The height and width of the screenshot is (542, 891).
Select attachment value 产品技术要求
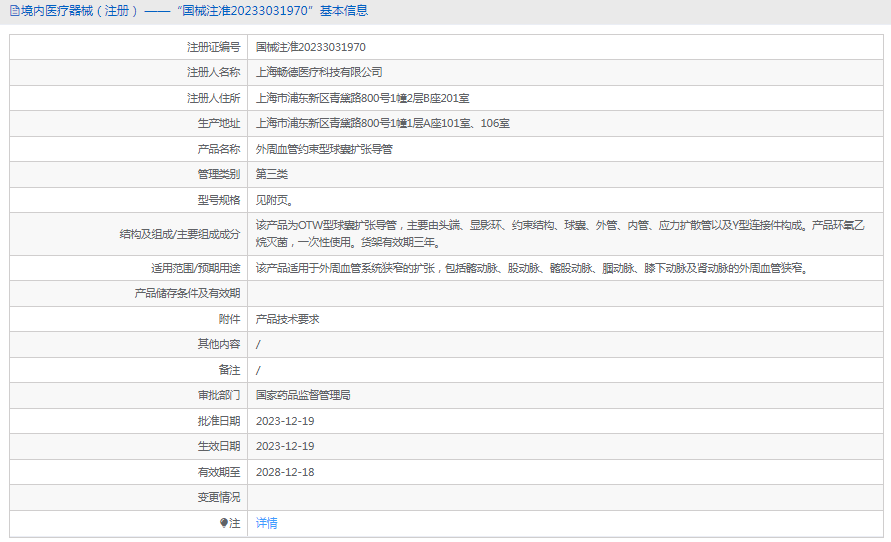point(288,319)
